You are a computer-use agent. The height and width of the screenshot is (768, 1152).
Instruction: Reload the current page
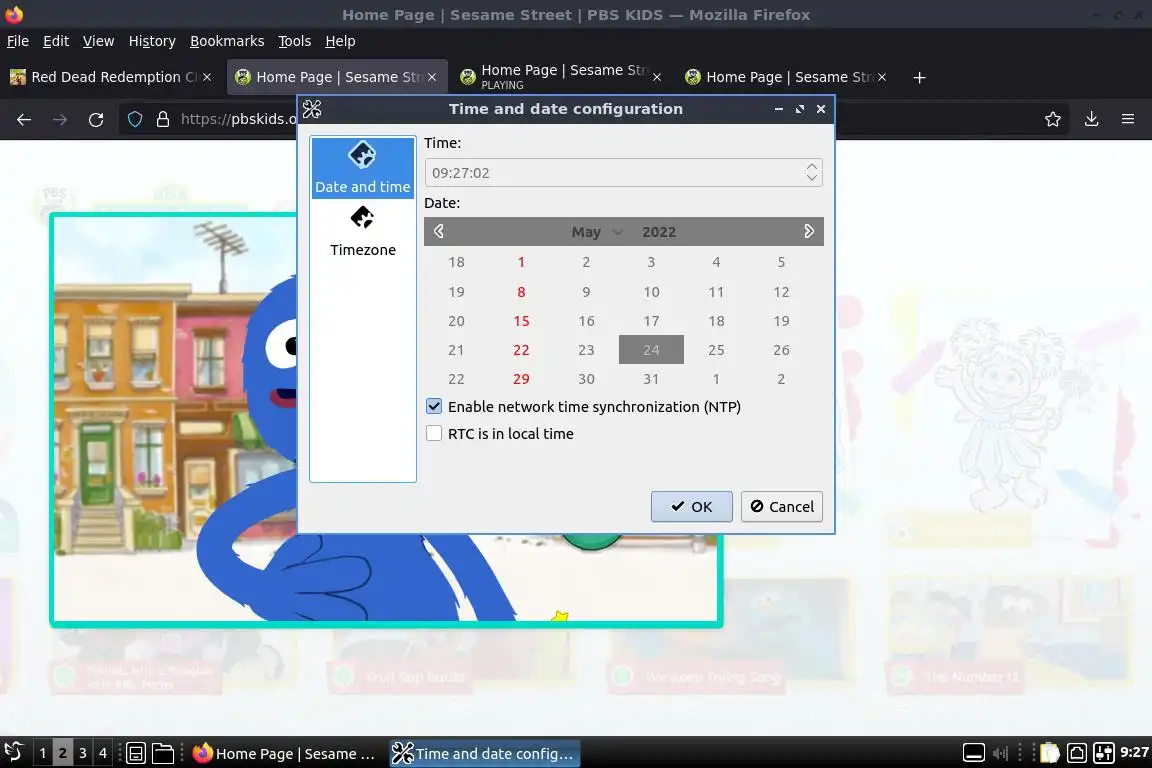pos(96,119)
